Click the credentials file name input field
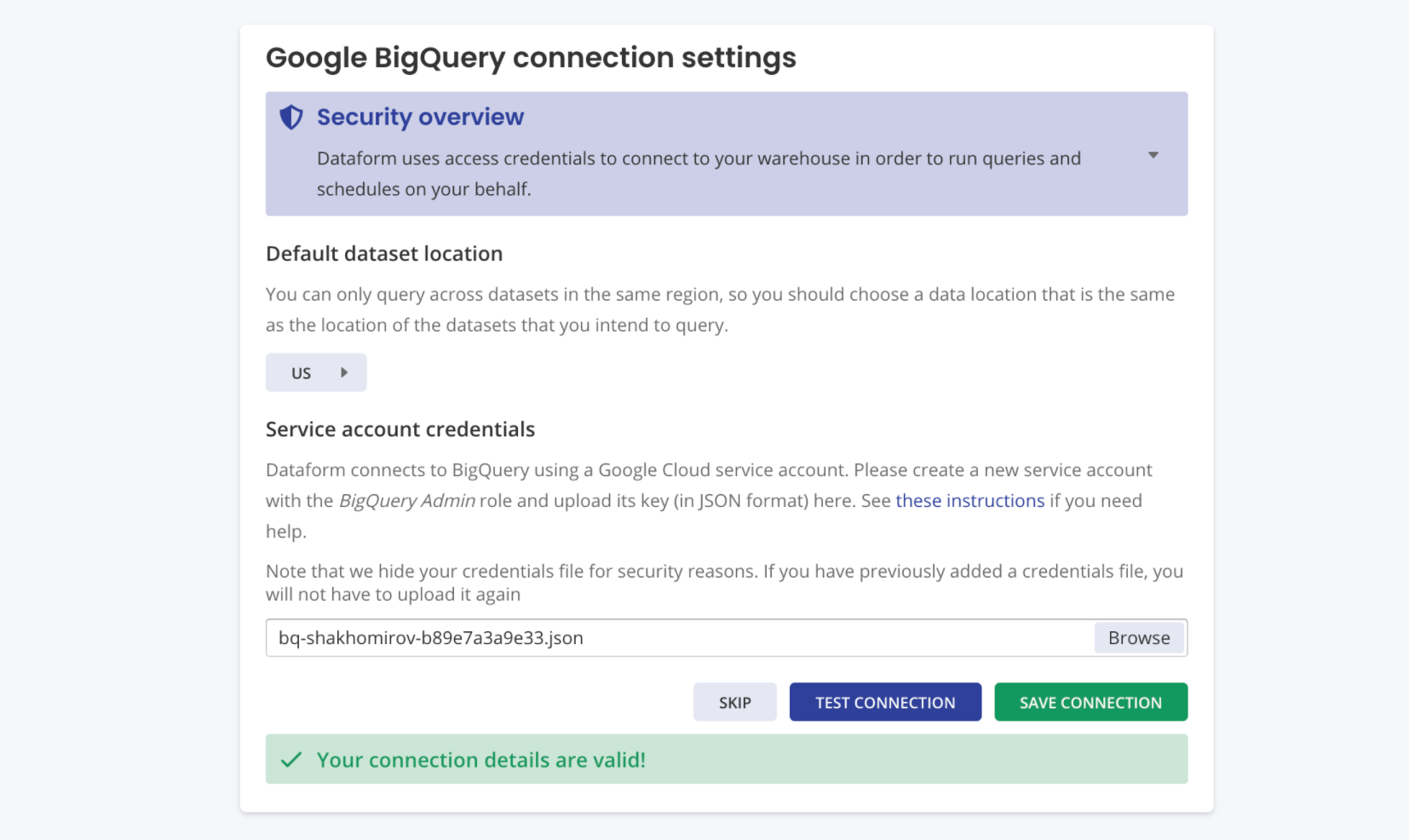 (679, 638)
